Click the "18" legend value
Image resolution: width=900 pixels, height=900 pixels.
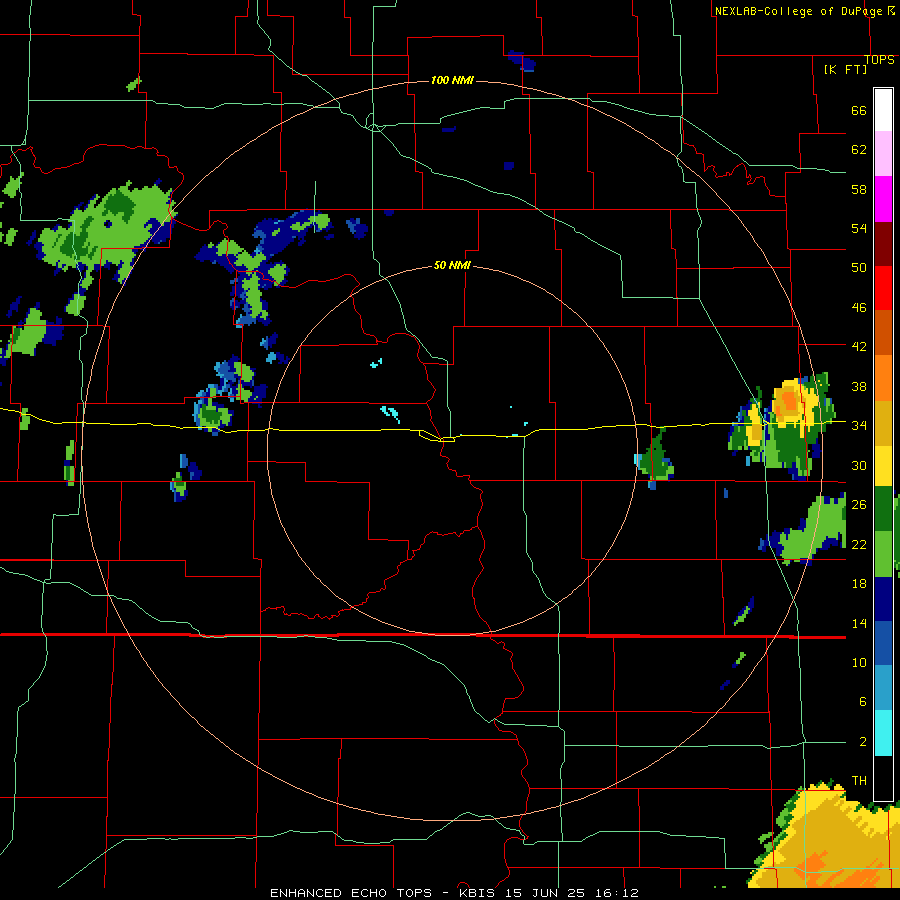pyautogui.click(x=859, y=584)
